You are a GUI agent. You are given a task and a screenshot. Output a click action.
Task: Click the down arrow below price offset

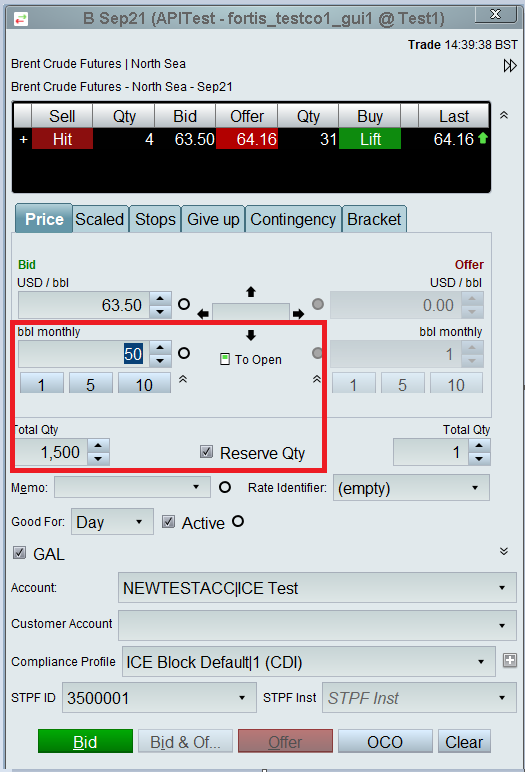251,335
